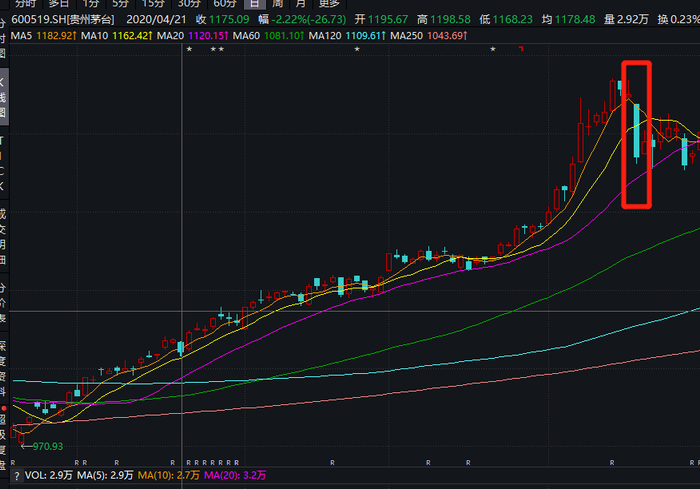Open the question-mark help icon beside VOL
700x489 pixels.
point(17,476)
